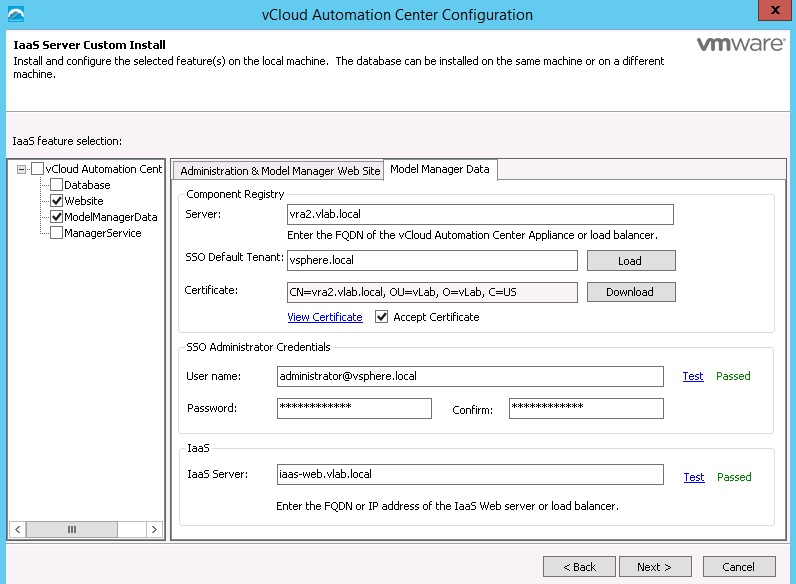Switch to Administration & Model Manager Web Site tab

(279, 171)
